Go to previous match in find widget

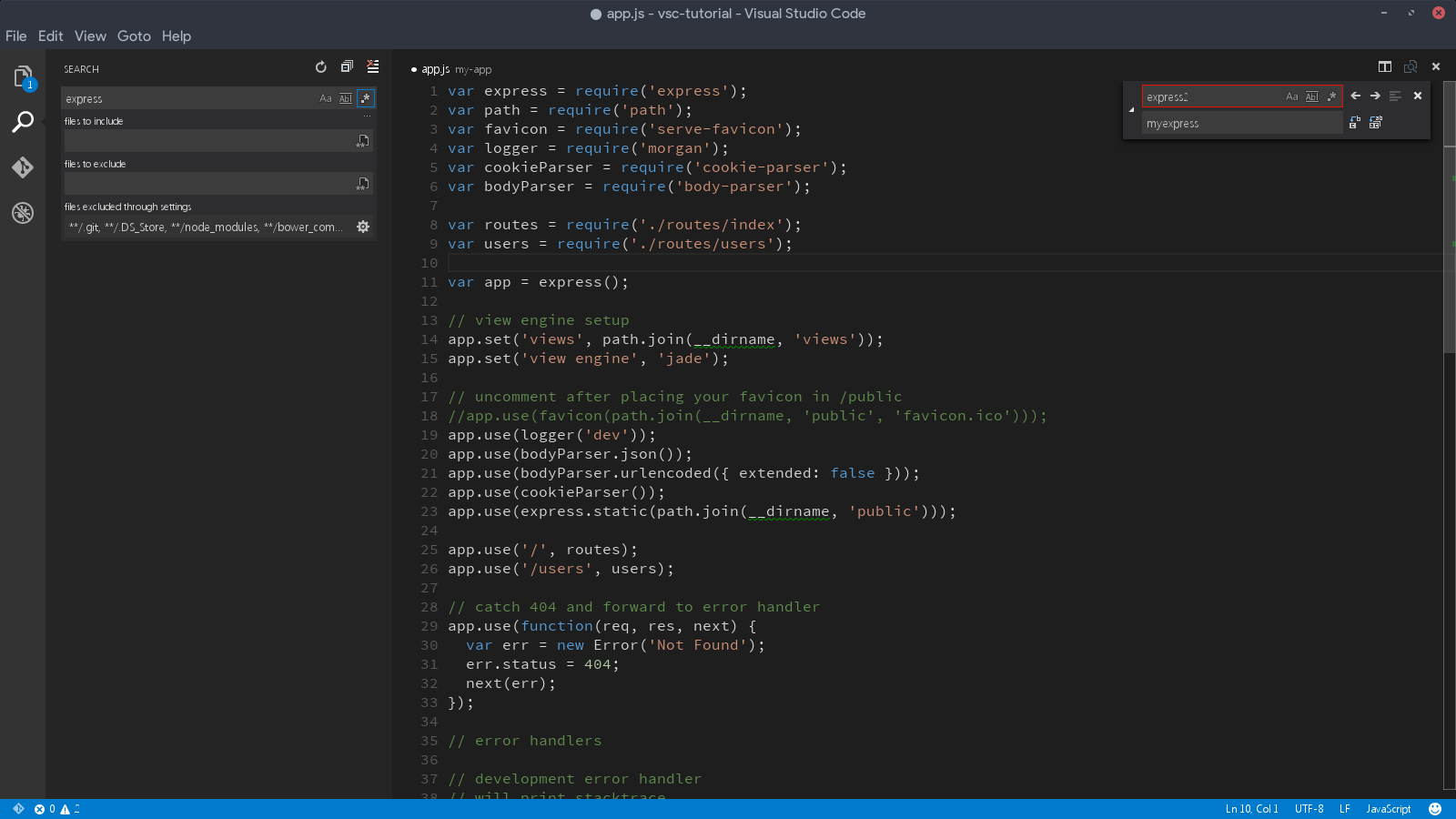point(1356,96)
